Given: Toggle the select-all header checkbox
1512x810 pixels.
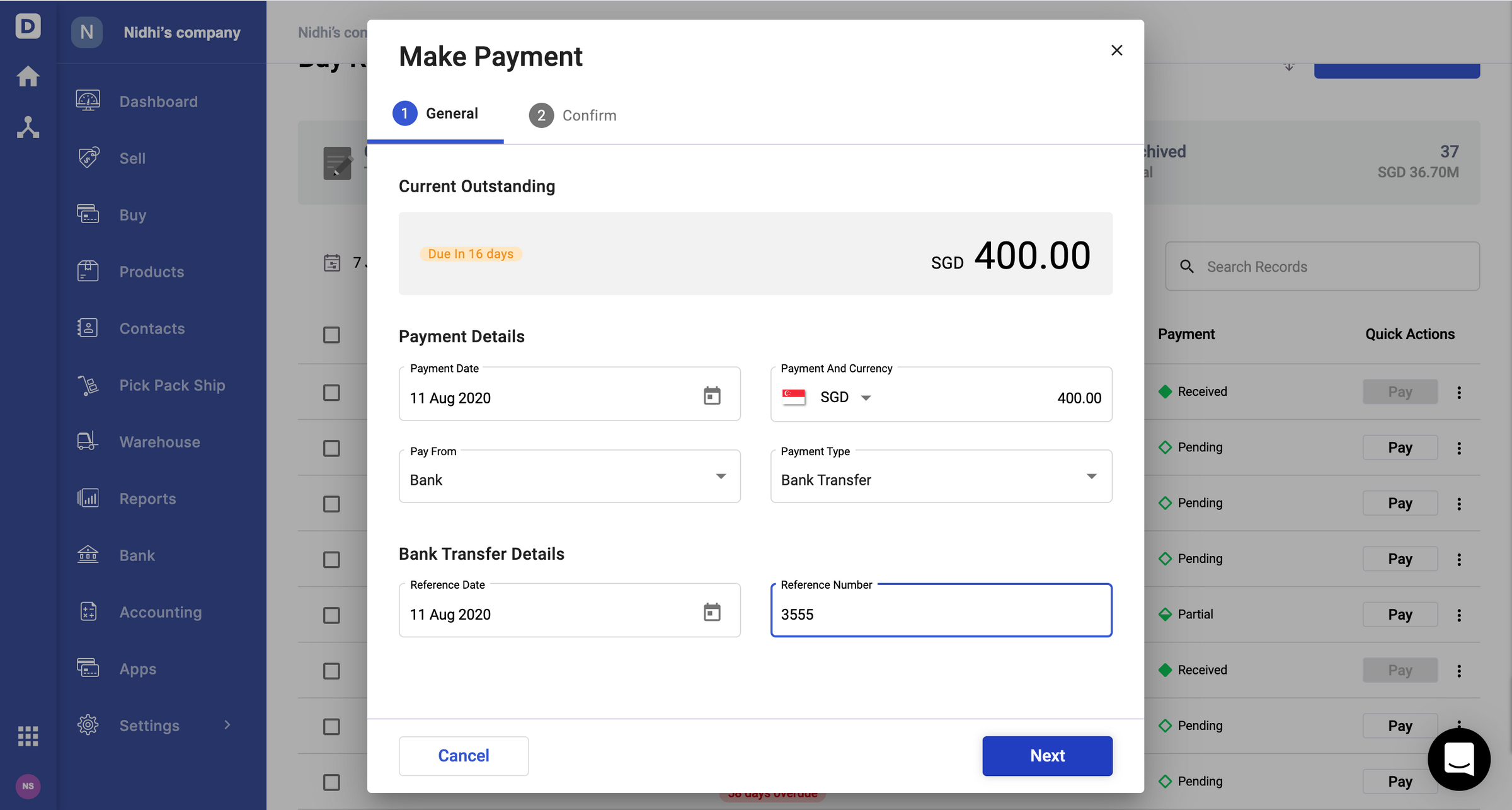Looking at the screenshot, I should click(331, 335).
